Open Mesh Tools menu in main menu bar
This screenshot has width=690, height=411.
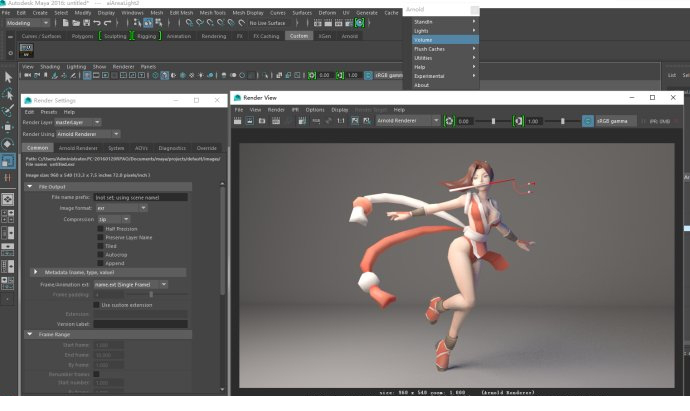click(213, 13)
